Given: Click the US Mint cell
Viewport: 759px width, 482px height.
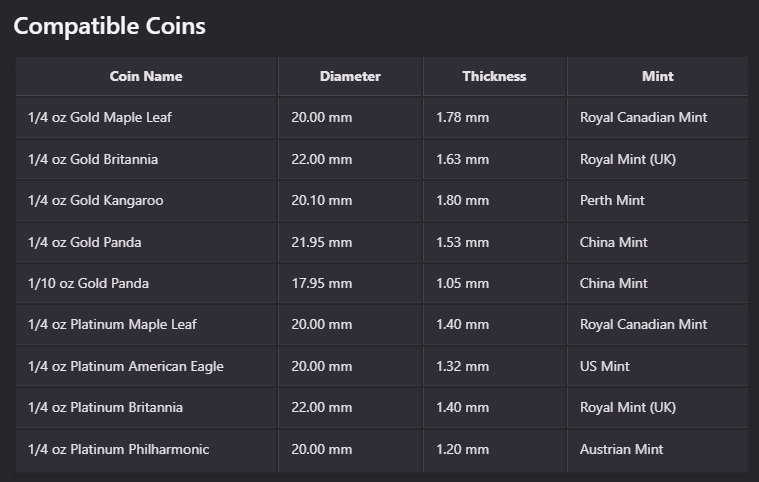Looking at the screenshot, I should click(x=605, y=367).
